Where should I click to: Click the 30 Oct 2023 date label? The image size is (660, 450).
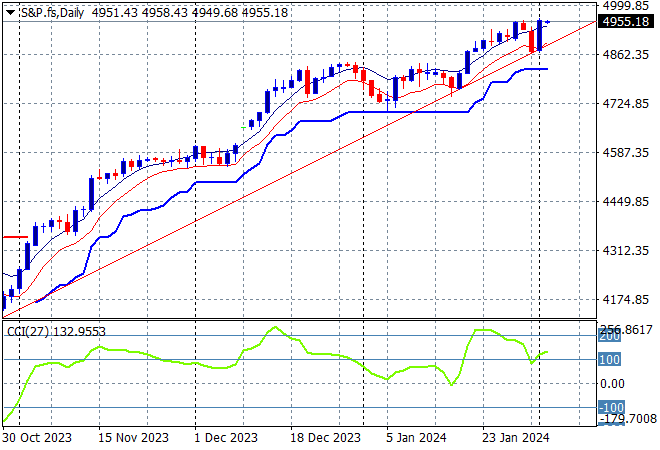[x=36, y=438]
